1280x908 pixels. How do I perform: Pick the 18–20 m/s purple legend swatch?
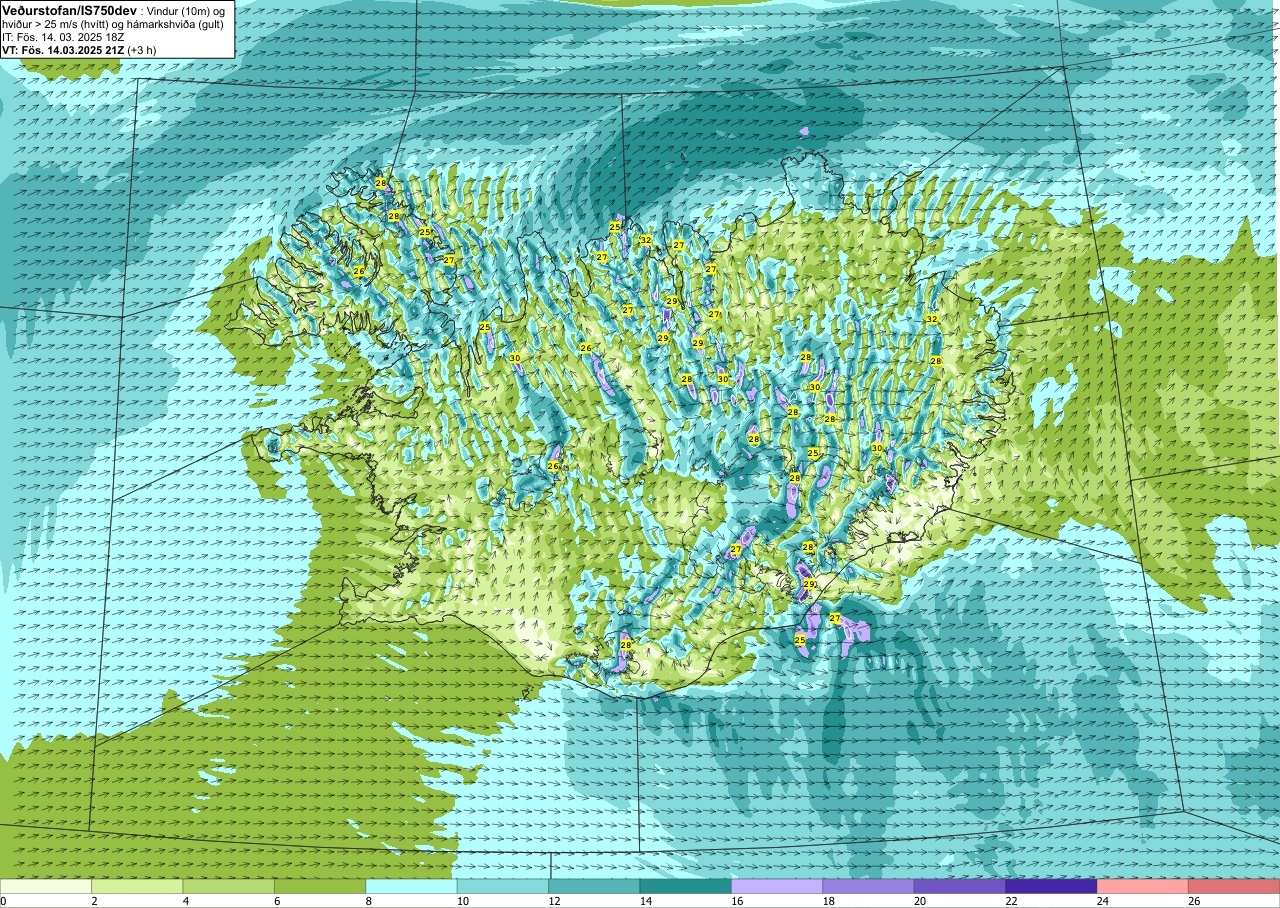tap(868, 886)
